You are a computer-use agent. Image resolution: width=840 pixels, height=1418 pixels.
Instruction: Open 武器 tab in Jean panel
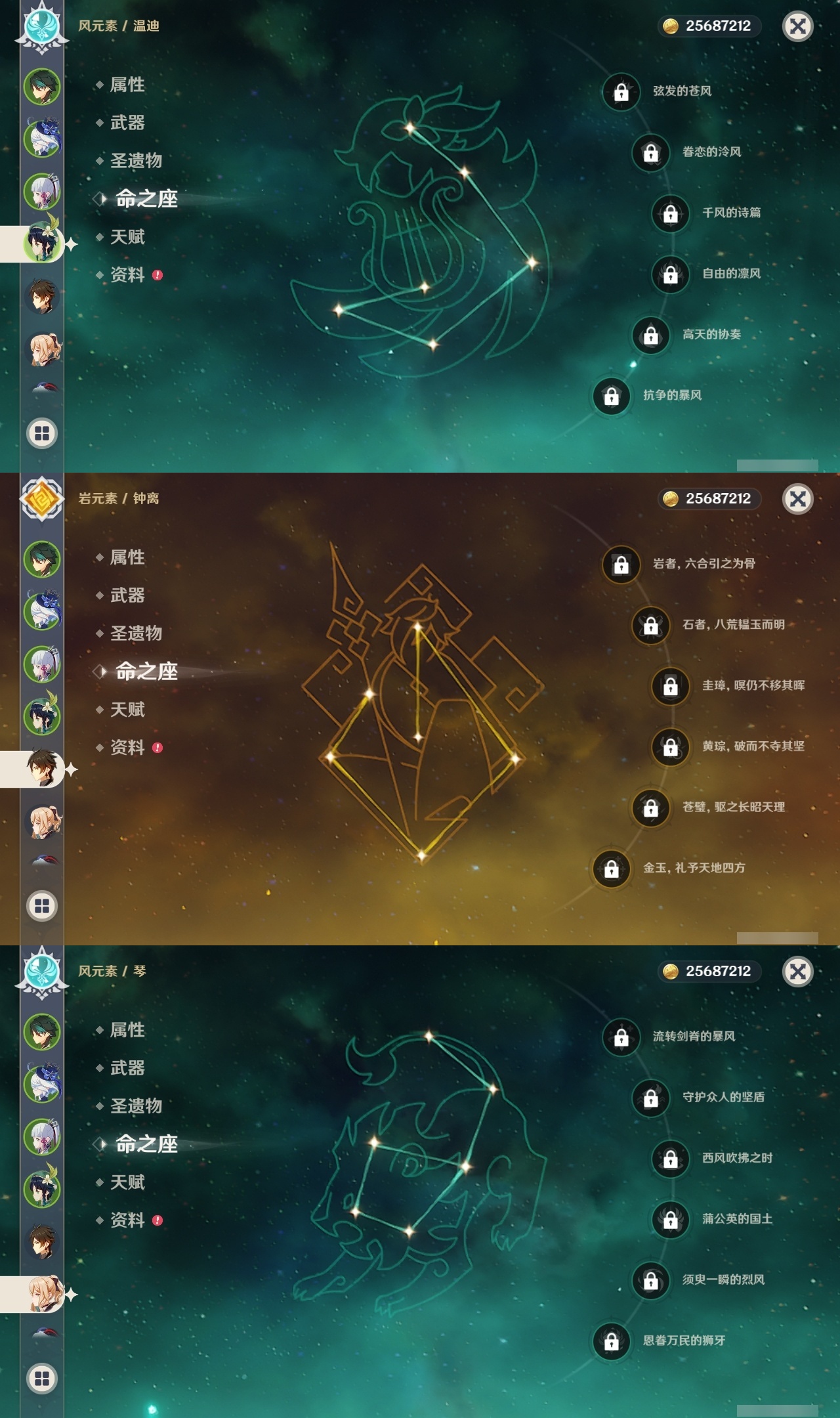point(127,1068)
